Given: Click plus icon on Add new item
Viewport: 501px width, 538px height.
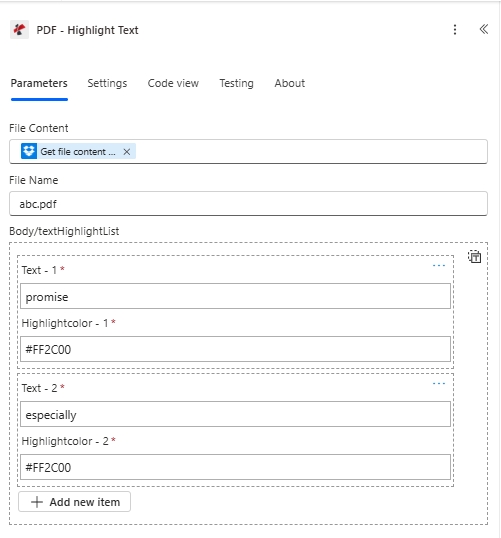Looking at the screenshot, I should pos(37,502).
